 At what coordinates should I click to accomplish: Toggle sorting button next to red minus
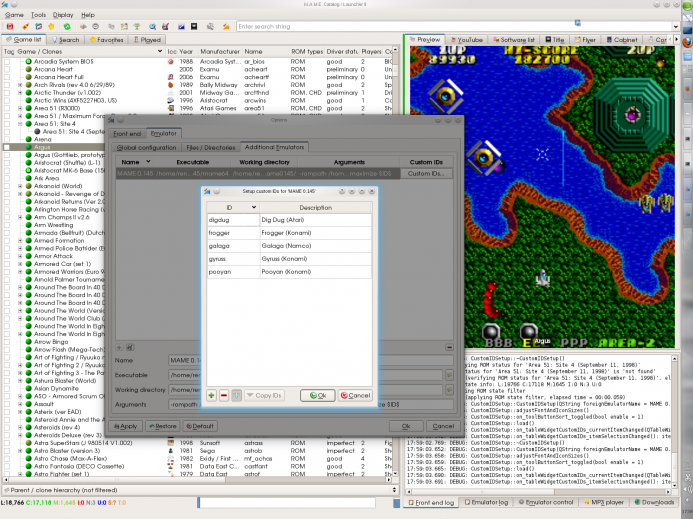click(x=236, y=395)
